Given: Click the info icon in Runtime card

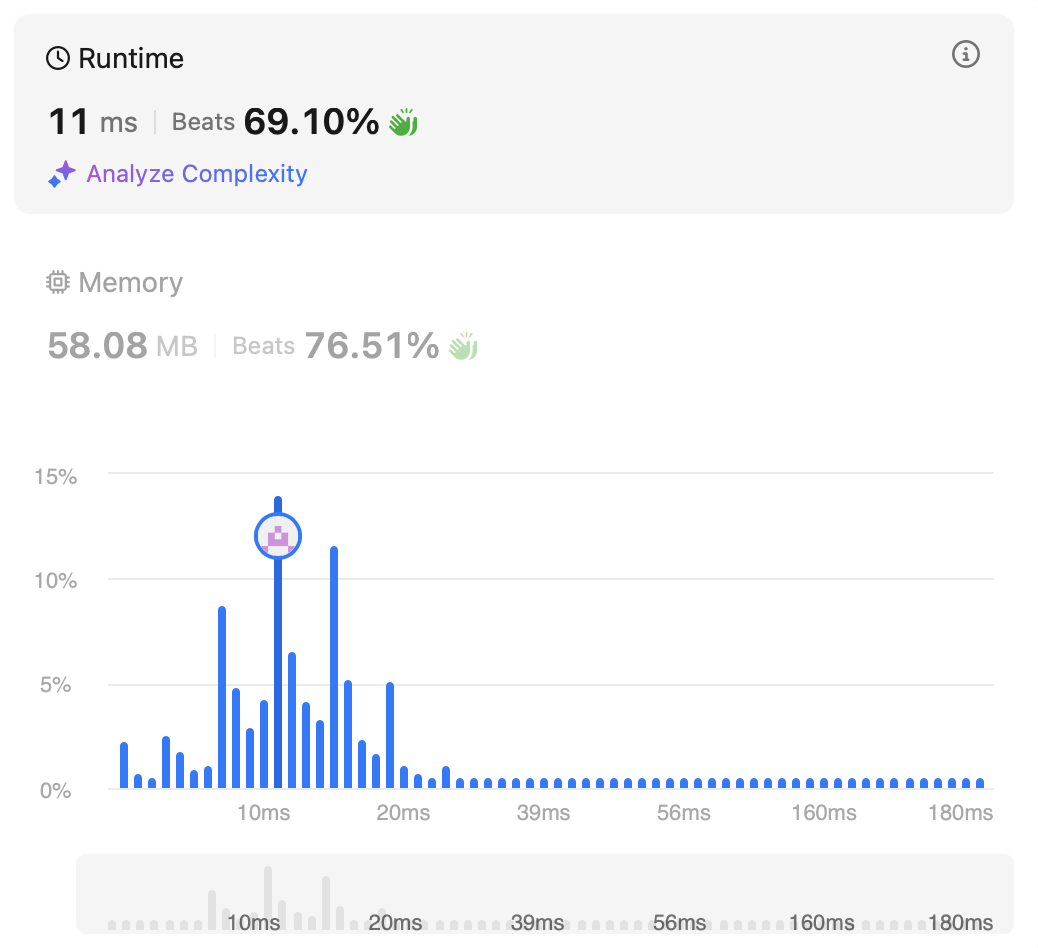Looking at the screenshot, I should 965,54.
